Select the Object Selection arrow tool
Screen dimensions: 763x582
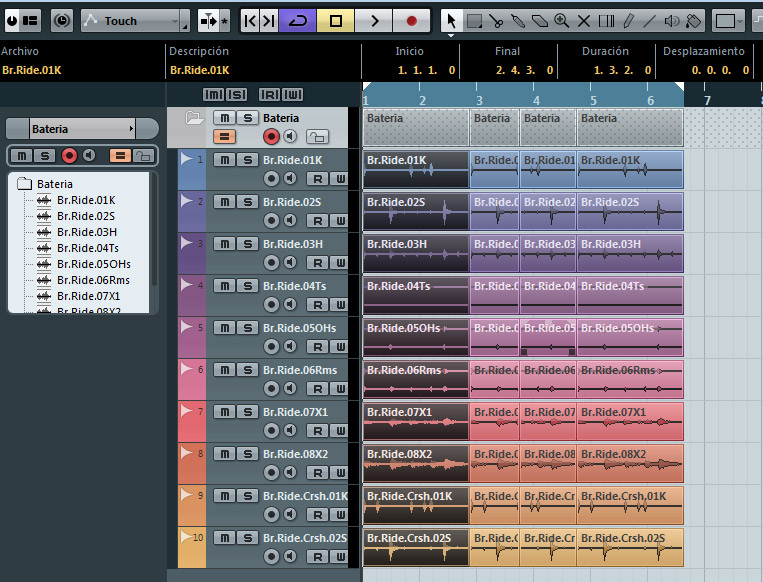pyautogui.click(x=451, y=21)
